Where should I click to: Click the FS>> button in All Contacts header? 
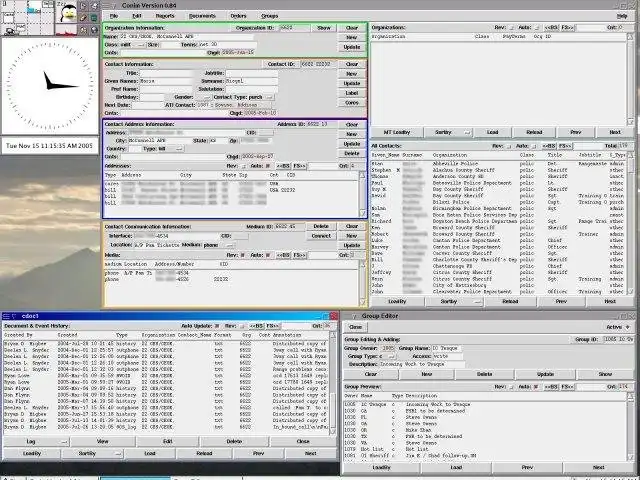565,146
